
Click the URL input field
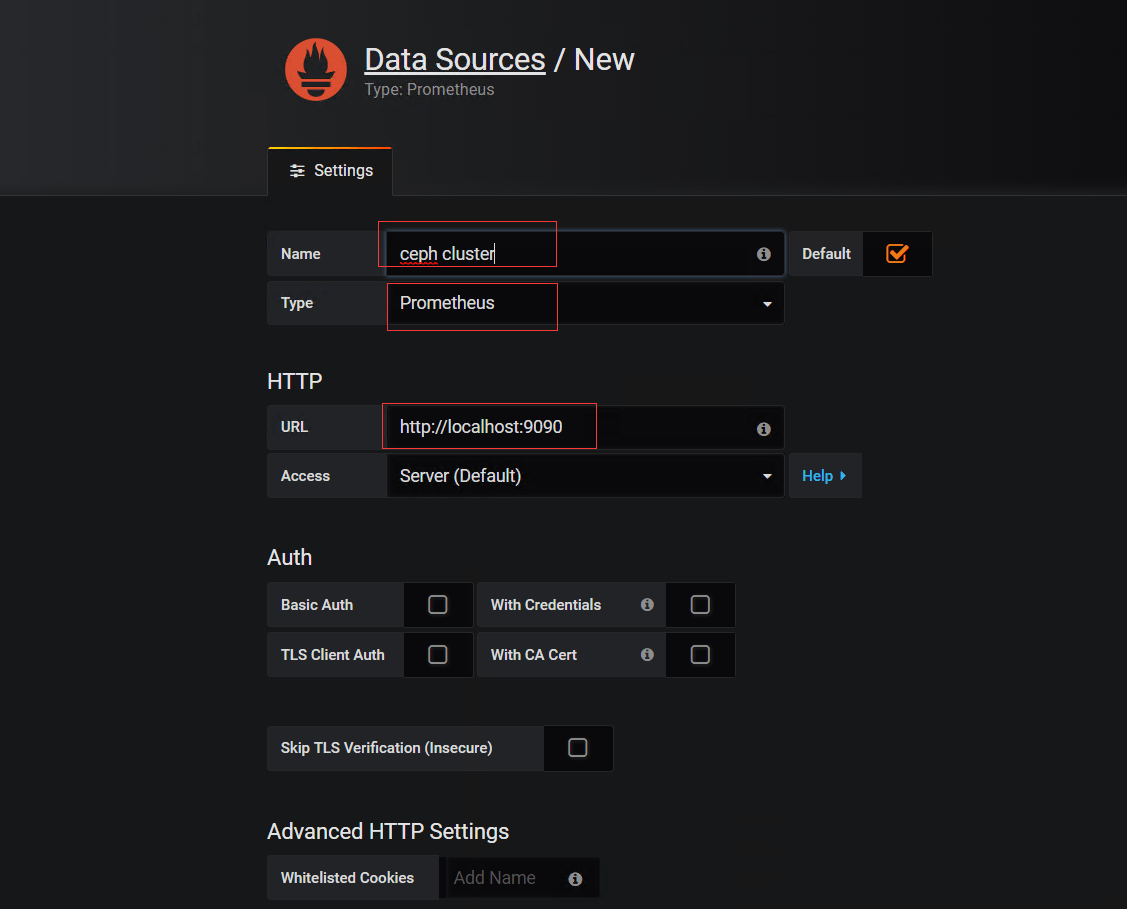tap(585, 428)
